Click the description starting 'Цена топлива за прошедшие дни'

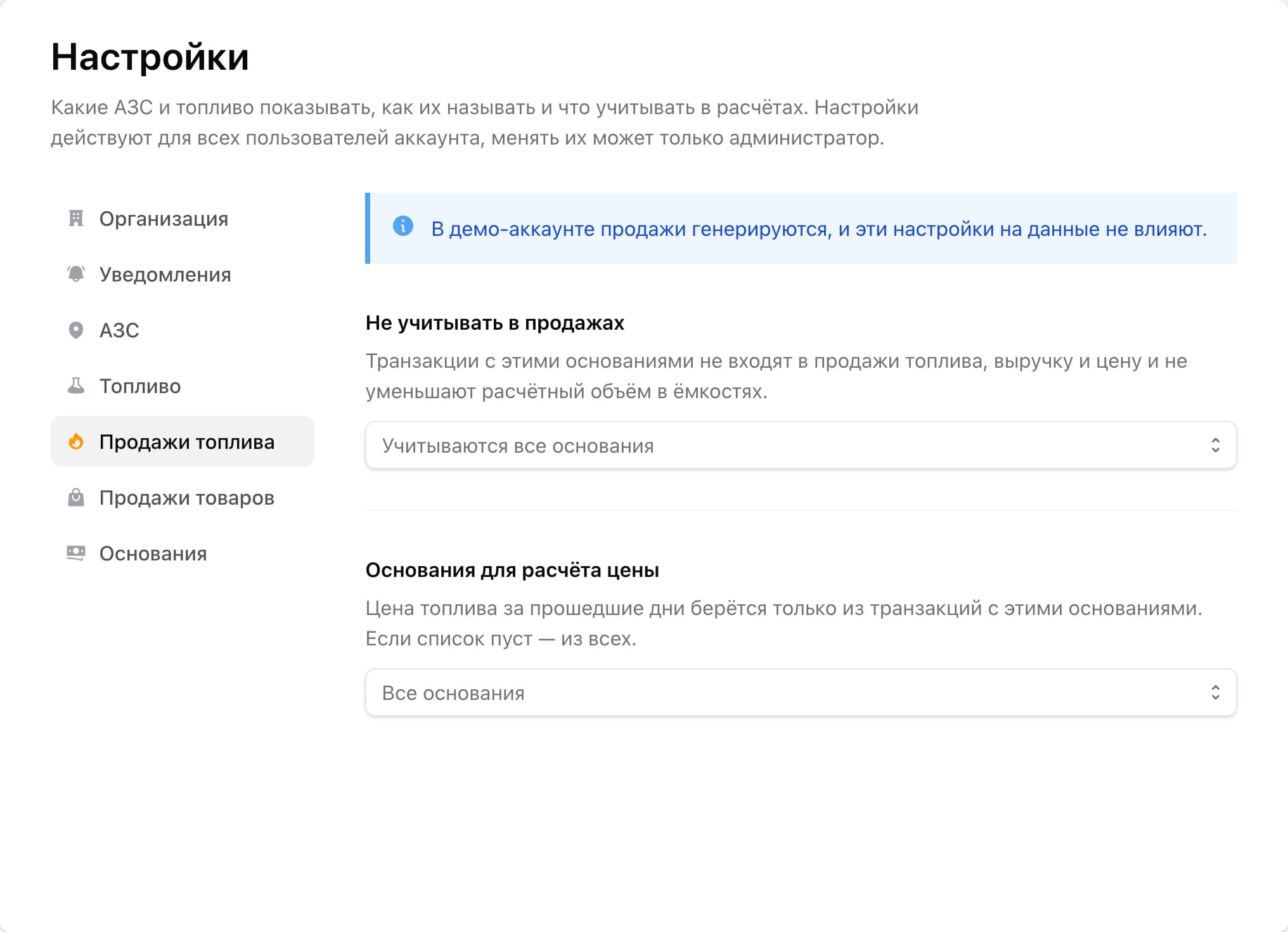[x=784, y=623]
